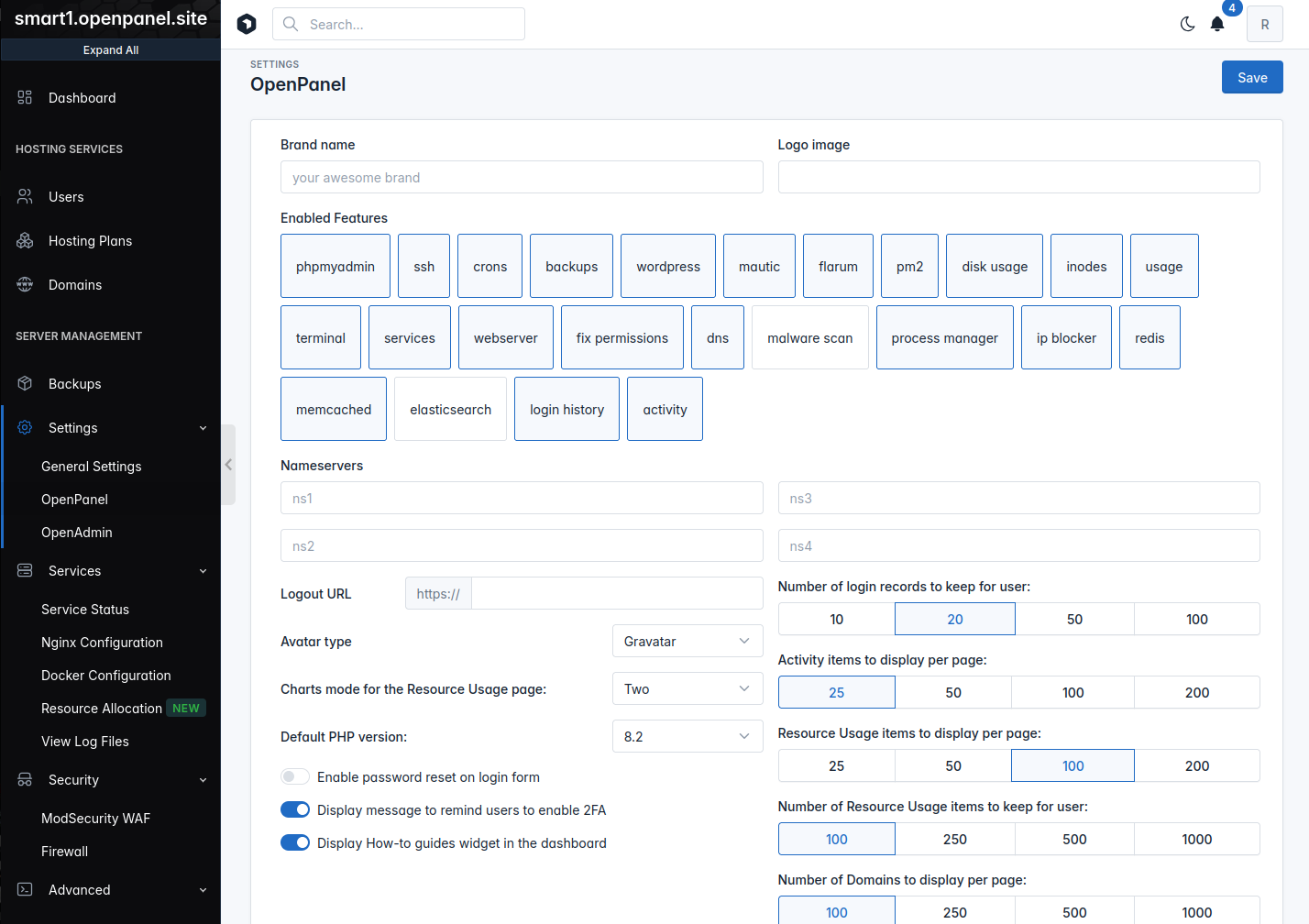The image size is (1309, 924).
Task: Open the notifications bell
Action: [1217, 25]
